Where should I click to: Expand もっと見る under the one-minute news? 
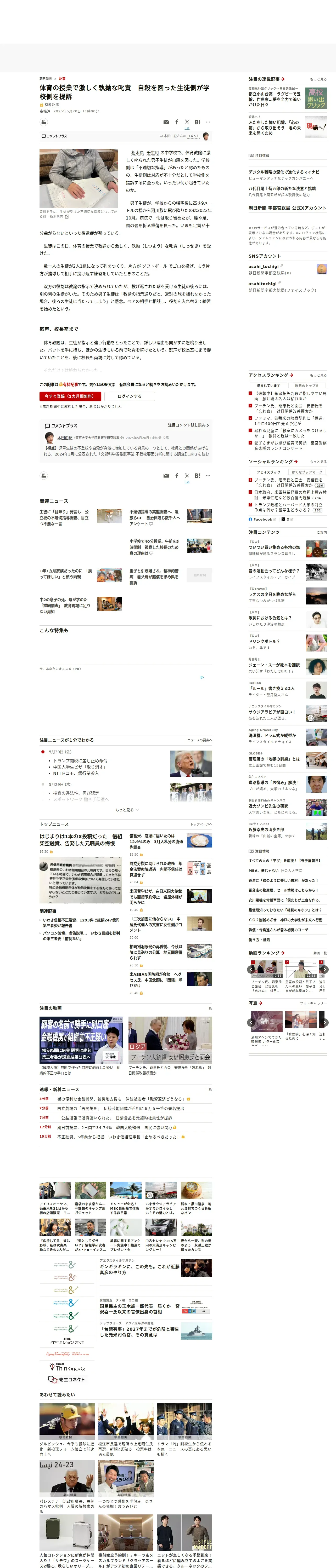(x=127, y=810)
